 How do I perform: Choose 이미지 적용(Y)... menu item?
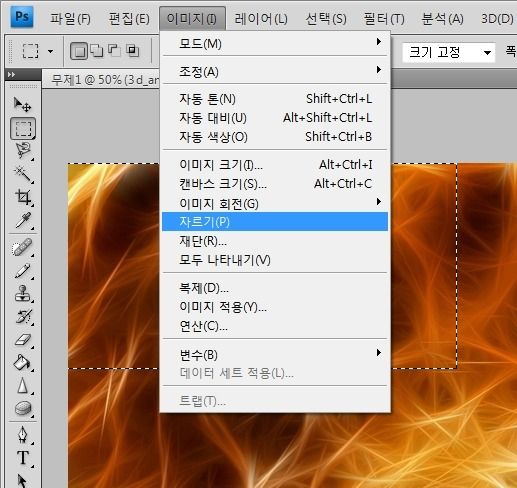275,307
